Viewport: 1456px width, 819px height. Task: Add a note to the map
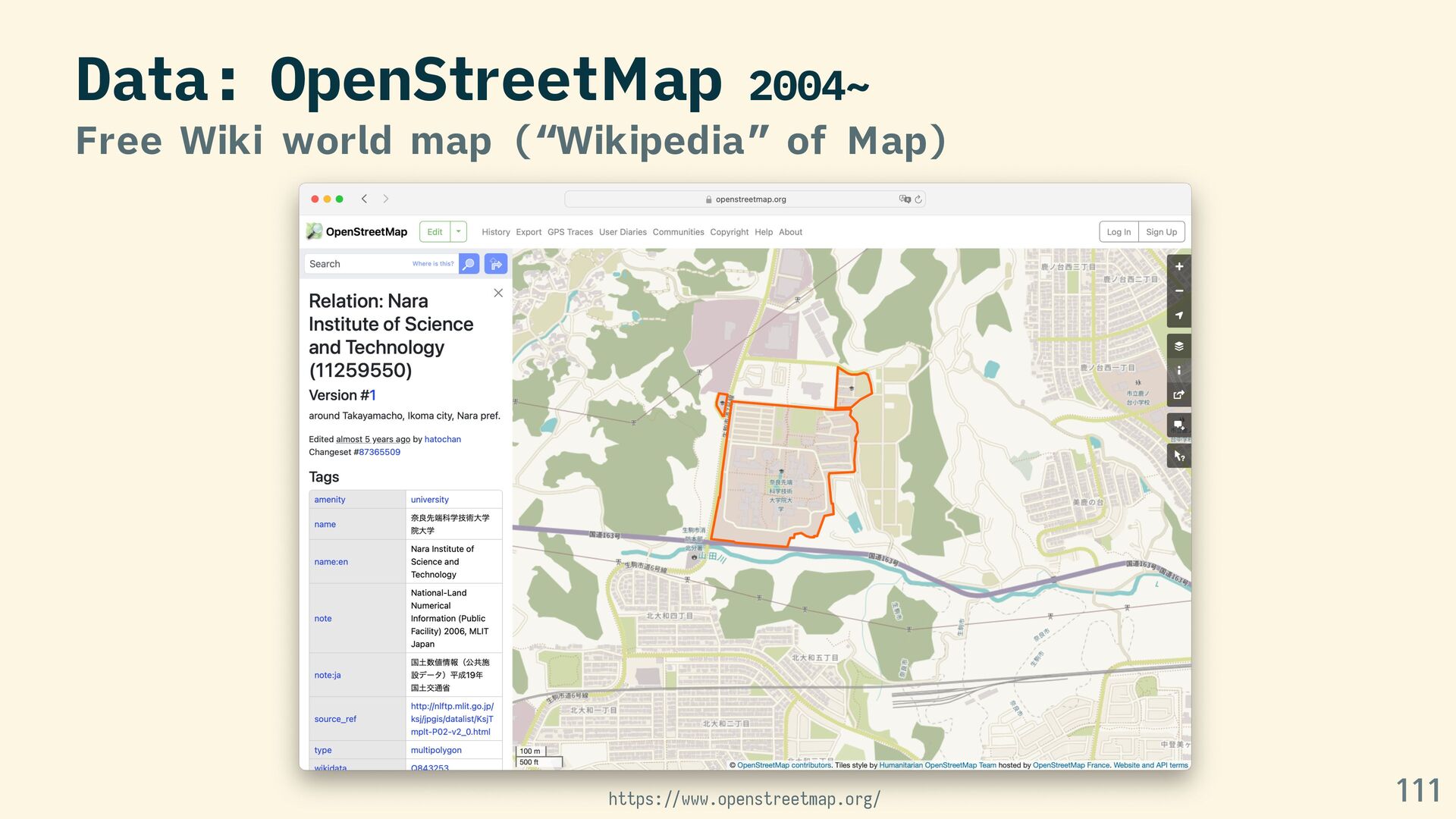point(1178,425)
